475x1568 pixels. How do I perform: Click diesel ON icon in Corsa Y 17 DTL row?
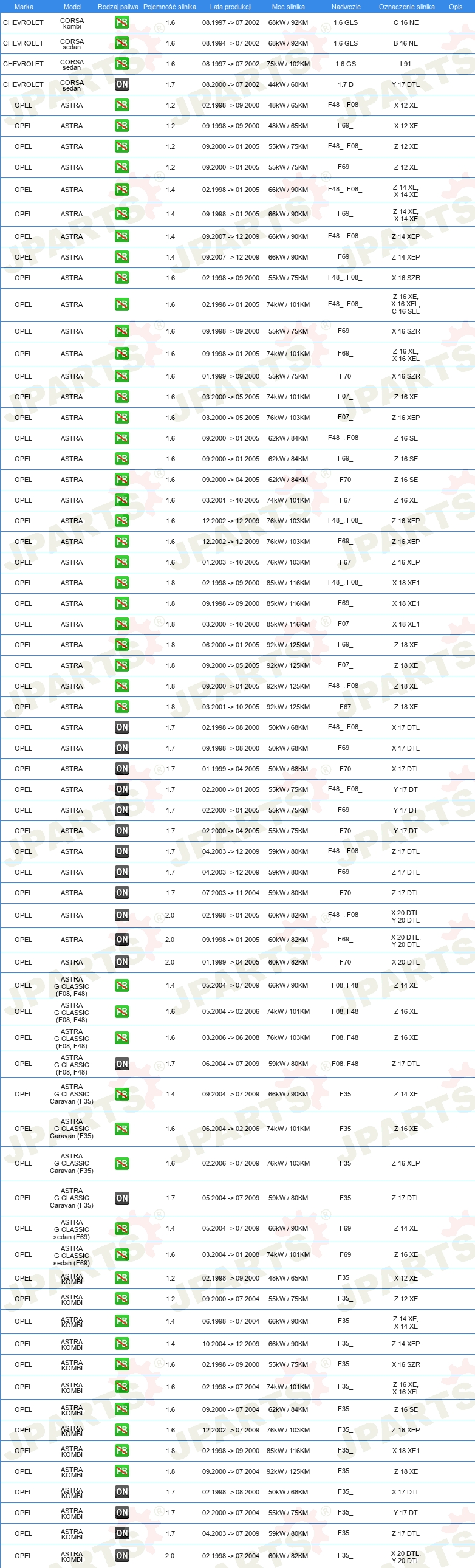121,84
